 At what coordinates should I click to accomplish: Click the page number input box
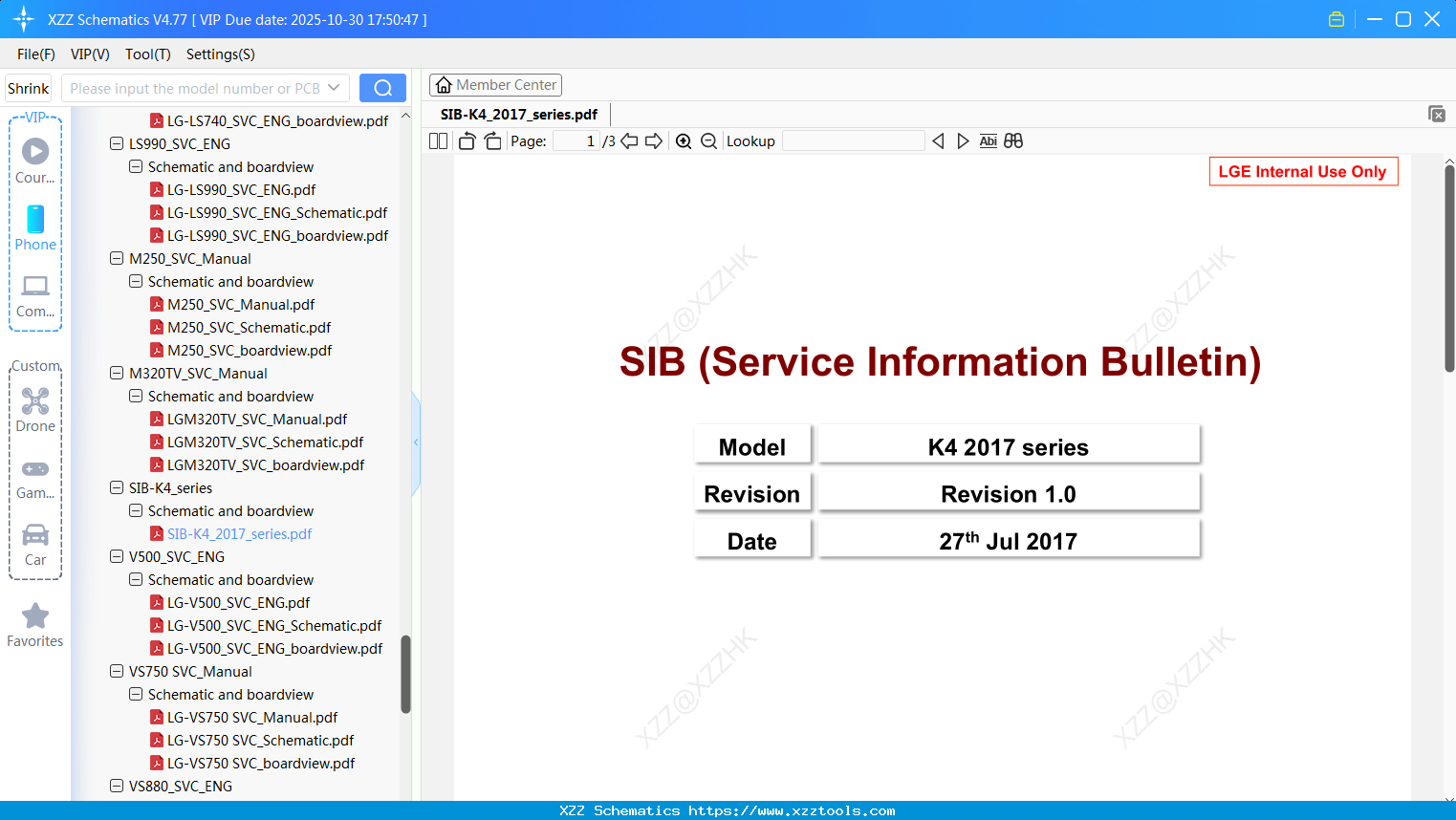[576, 140]
